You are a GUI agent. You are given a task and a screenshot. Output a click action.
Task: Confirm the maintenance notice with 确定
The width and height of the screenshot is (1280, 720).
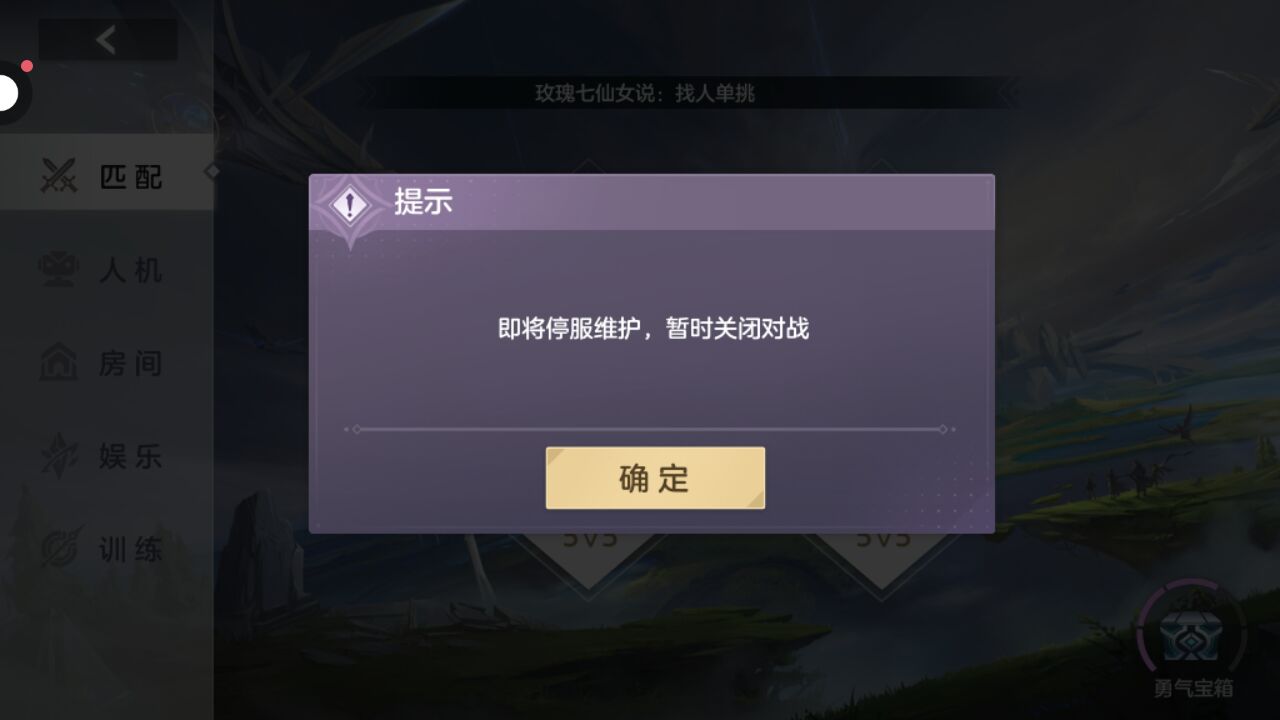pyautogui.click(x=655, y=478)
